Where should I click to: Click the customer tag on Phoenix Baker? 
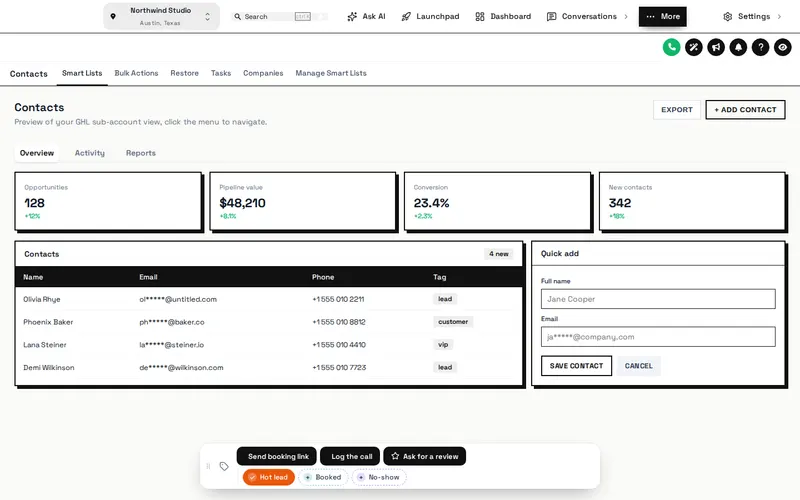pyautogui.click(x=453, y=322)
